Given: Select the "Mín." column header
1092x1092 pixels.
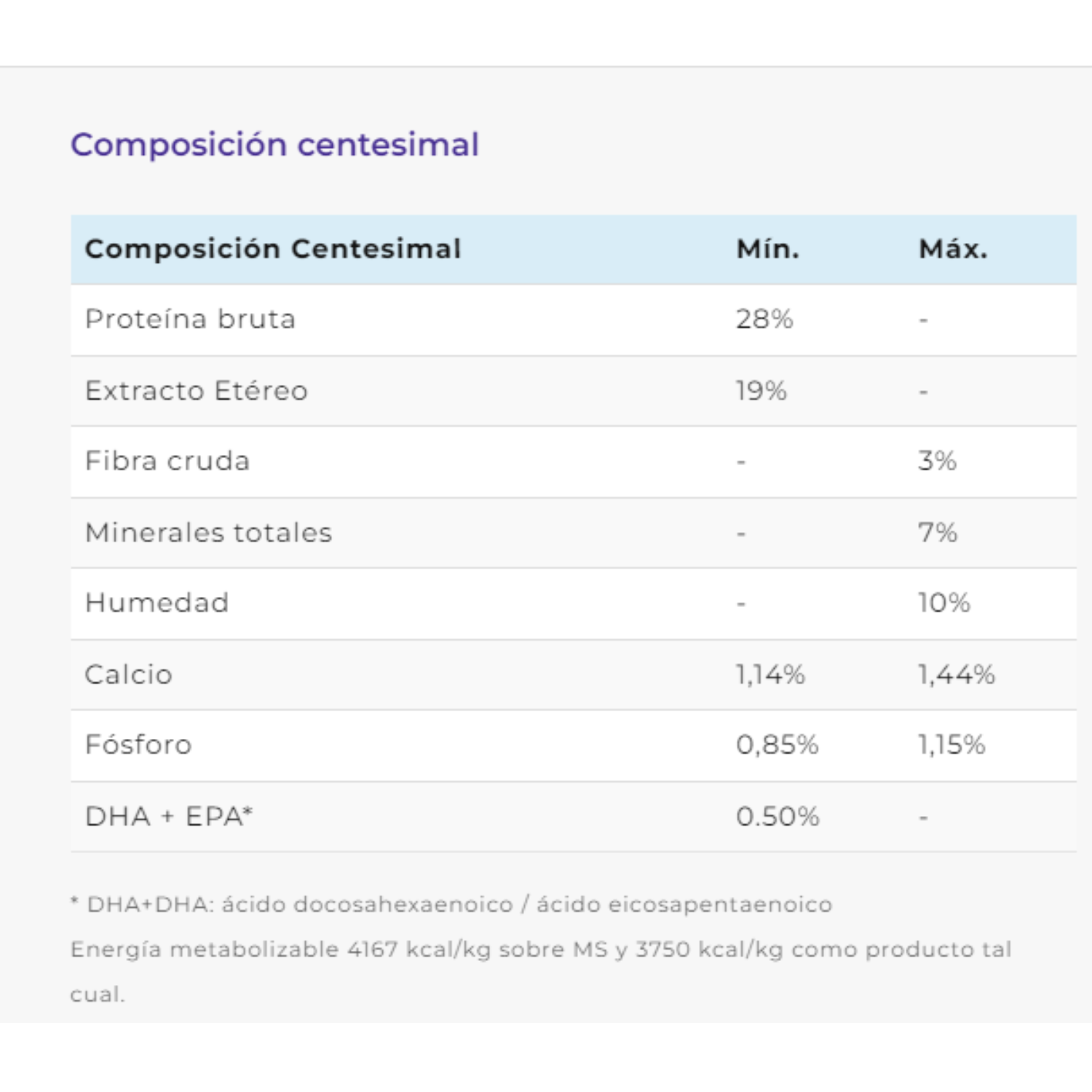Looking at the screenshot, I should (x=767, y=249).
